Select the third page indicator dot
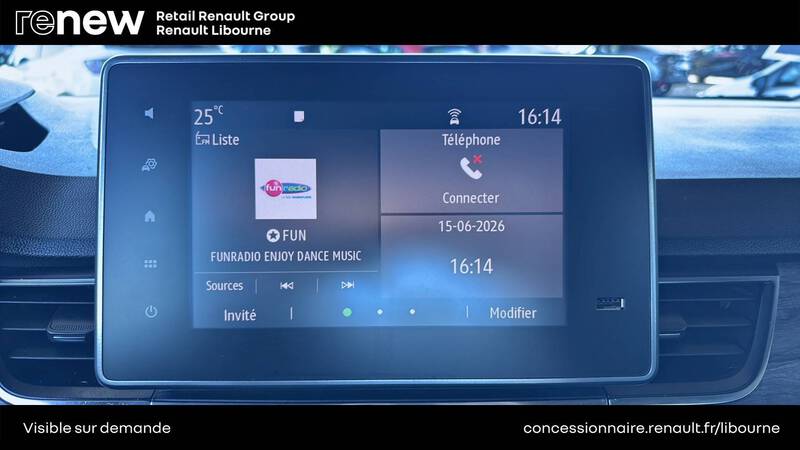800x450 pixels. click(412, 312)
